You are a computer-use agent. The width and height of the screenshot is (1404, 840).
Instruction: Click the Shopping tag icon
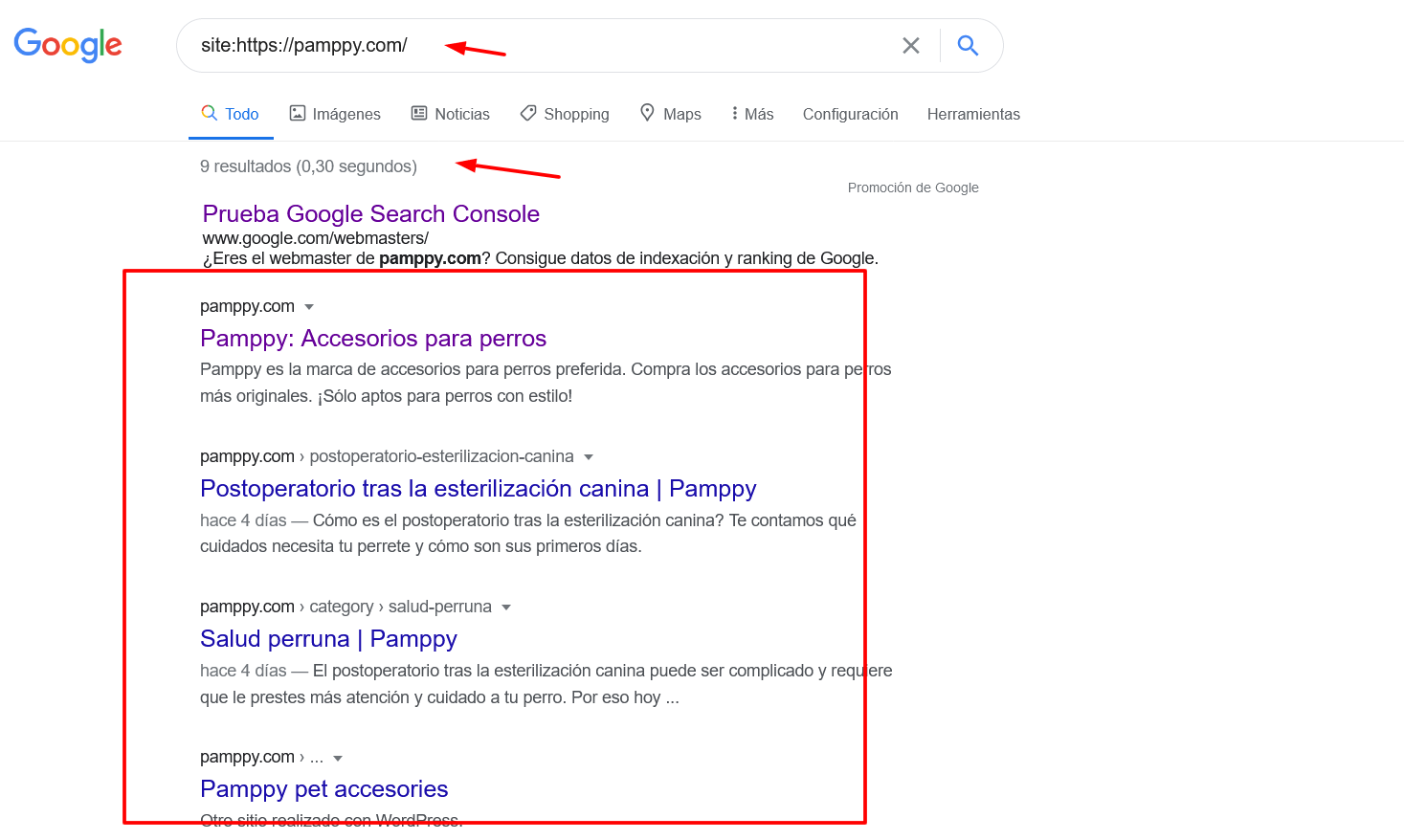(x=528, y=113)
